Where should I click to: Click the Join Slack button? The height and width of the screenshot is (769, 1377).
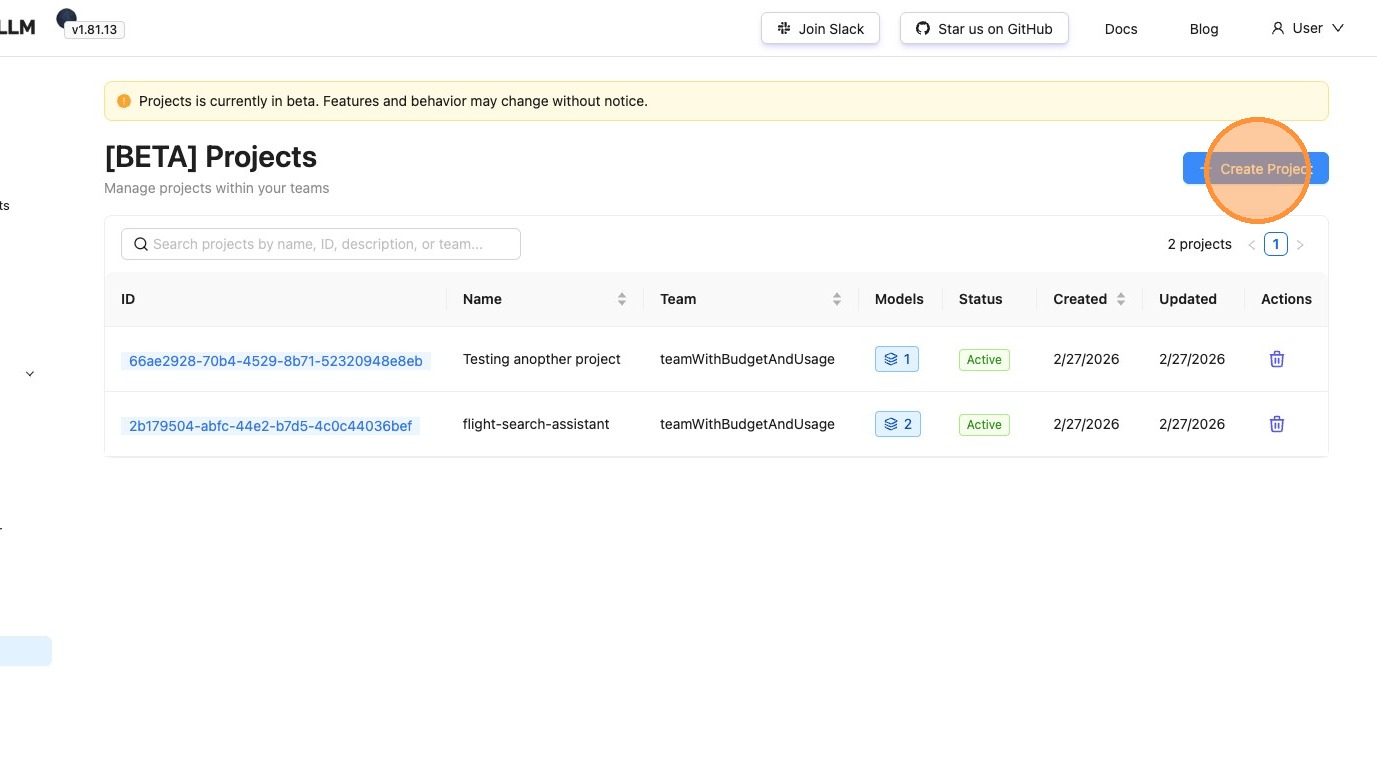click(x=820, y=29)
